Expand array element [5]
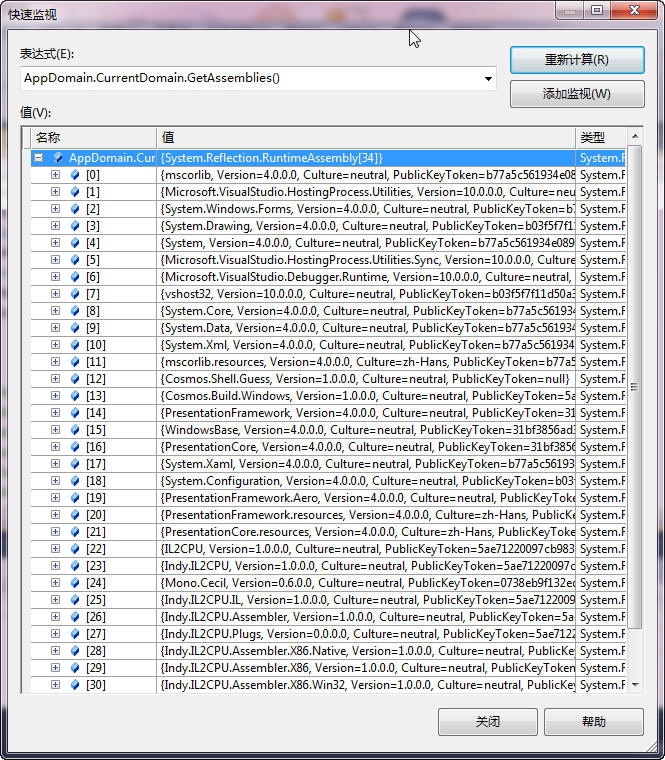The height and width of the screenshot is (760, 665). pos(55,260)
